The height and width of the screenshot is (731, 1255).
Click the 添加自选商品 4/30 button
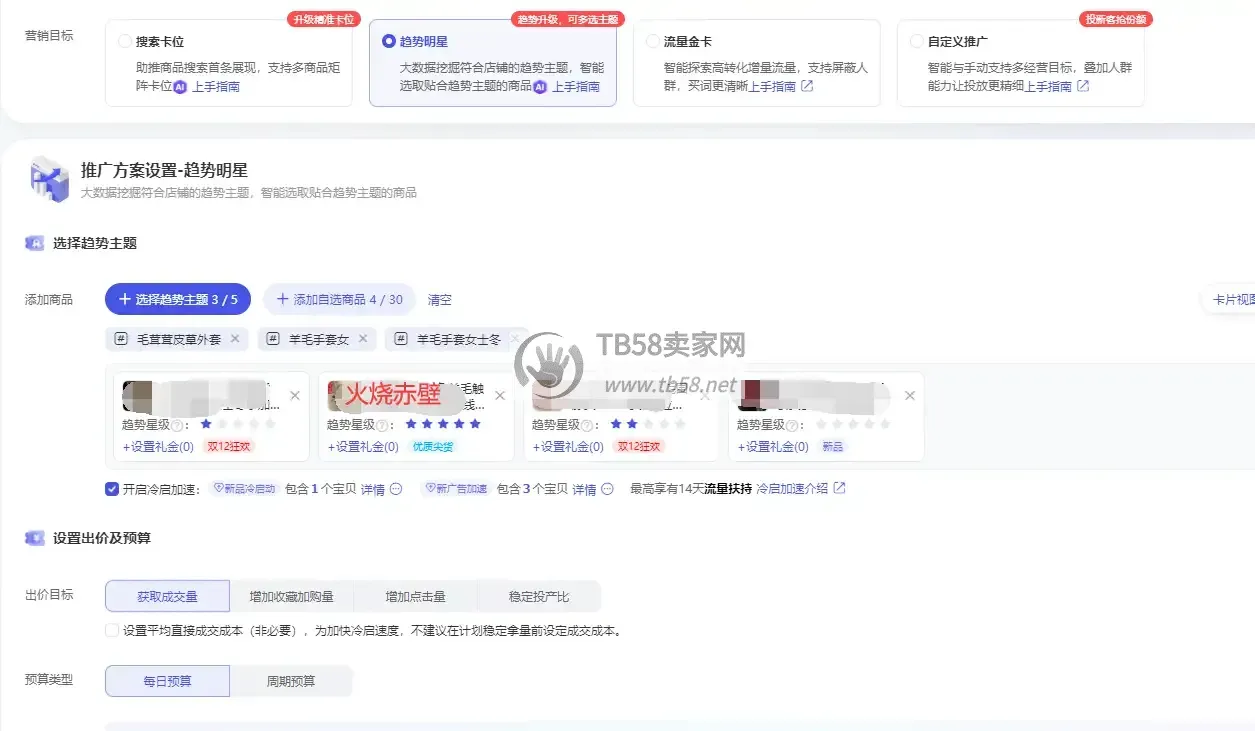[x=339, y=299]
